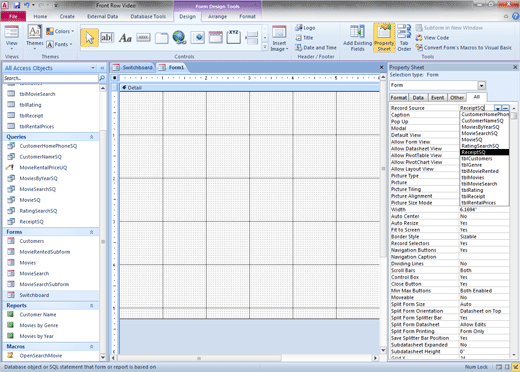The image size is (520, 372).
Task: Choose the Text Box control
Action: pos(107,38)
